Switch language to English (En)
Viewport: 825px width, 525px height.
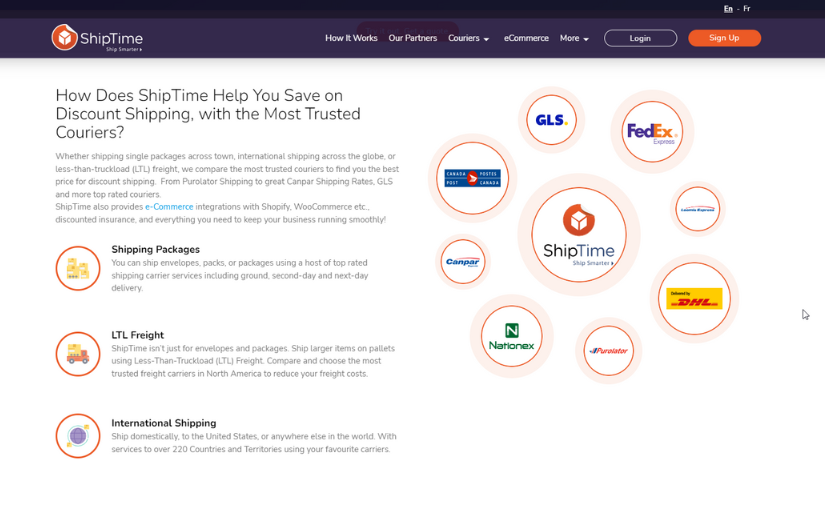(x=728, y=8)
